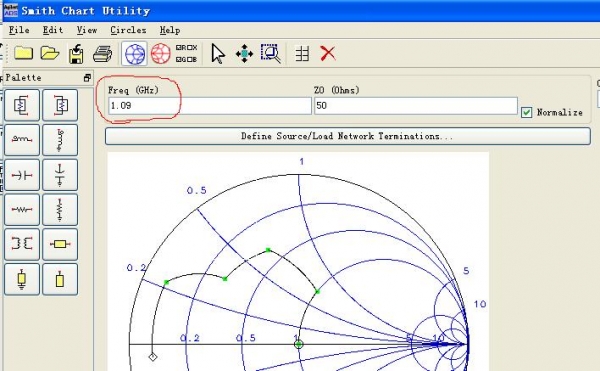Viewport: 600px width, 371px height.
Task: Select the blue impedance chart icon
Action: (134, 54)
